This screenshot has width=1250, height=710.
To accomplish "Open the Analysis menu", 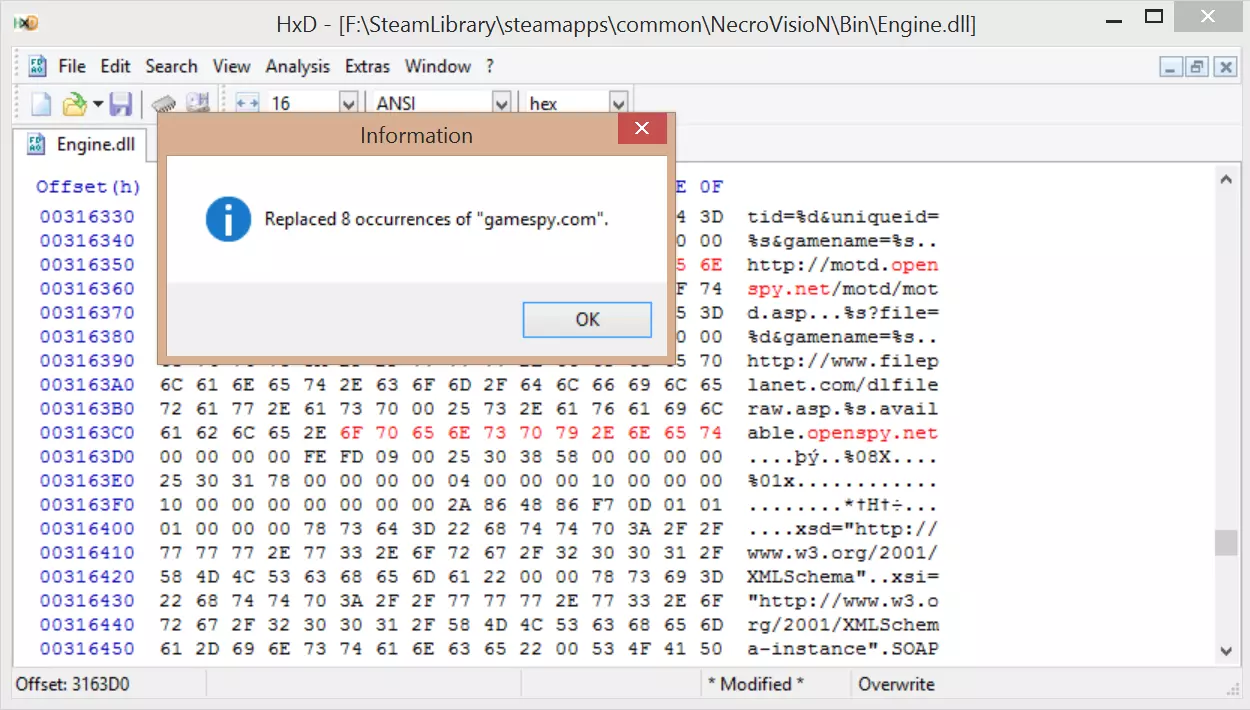I will point(297,66).
